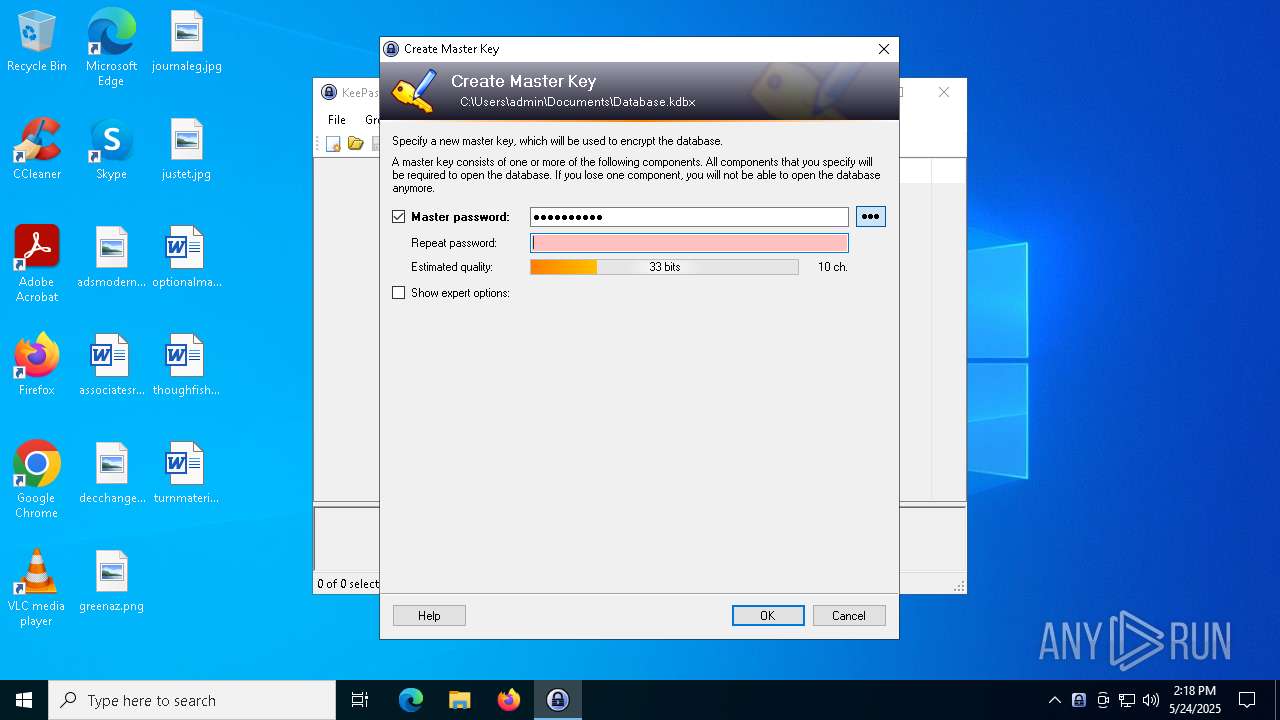The width and height of the screenshot is (1280, 720).
Task: Focus the Repeat password field
Action: click(x=689, y=243)
